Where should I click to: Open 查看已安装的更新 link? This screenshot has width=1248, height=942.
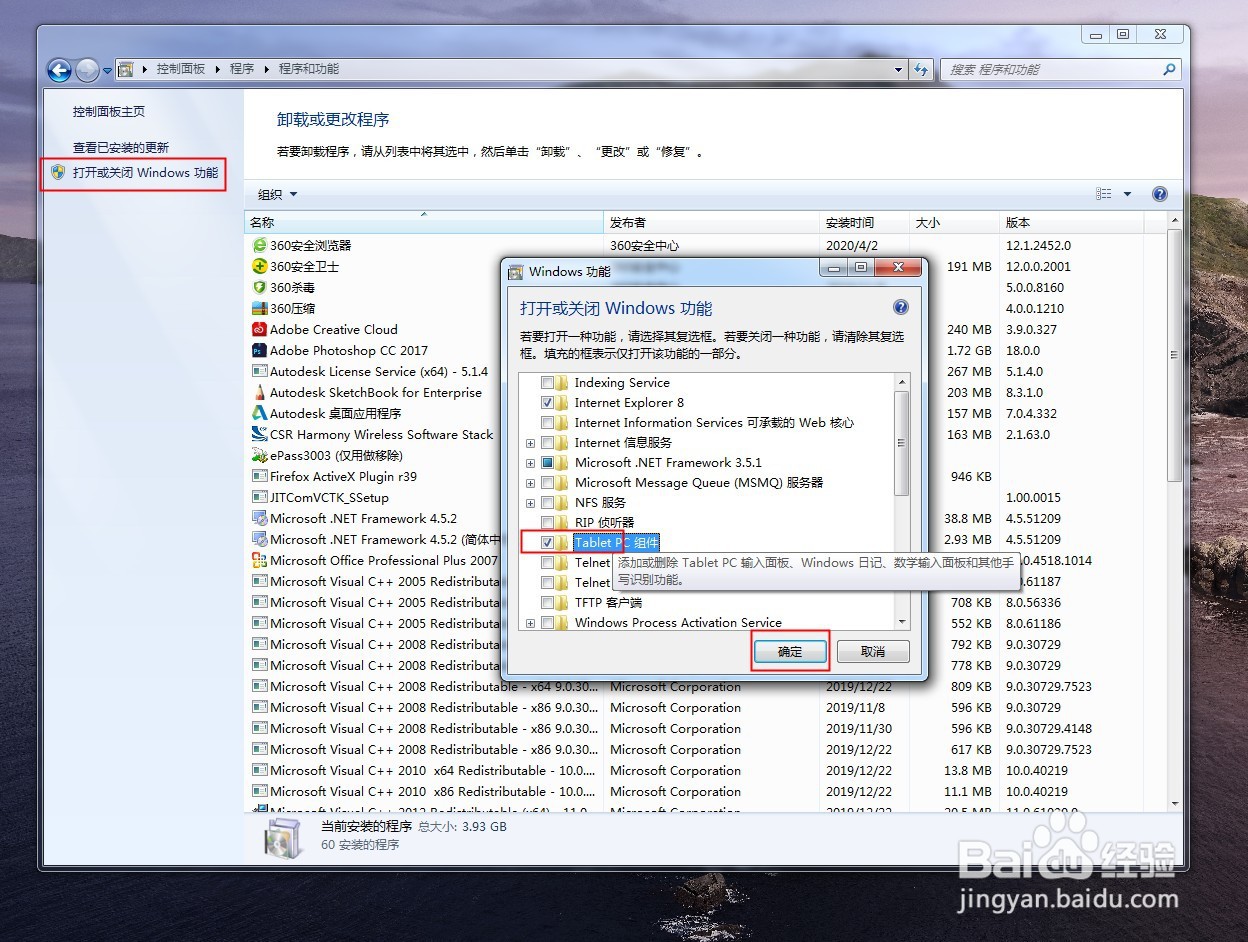coord(121,147)
